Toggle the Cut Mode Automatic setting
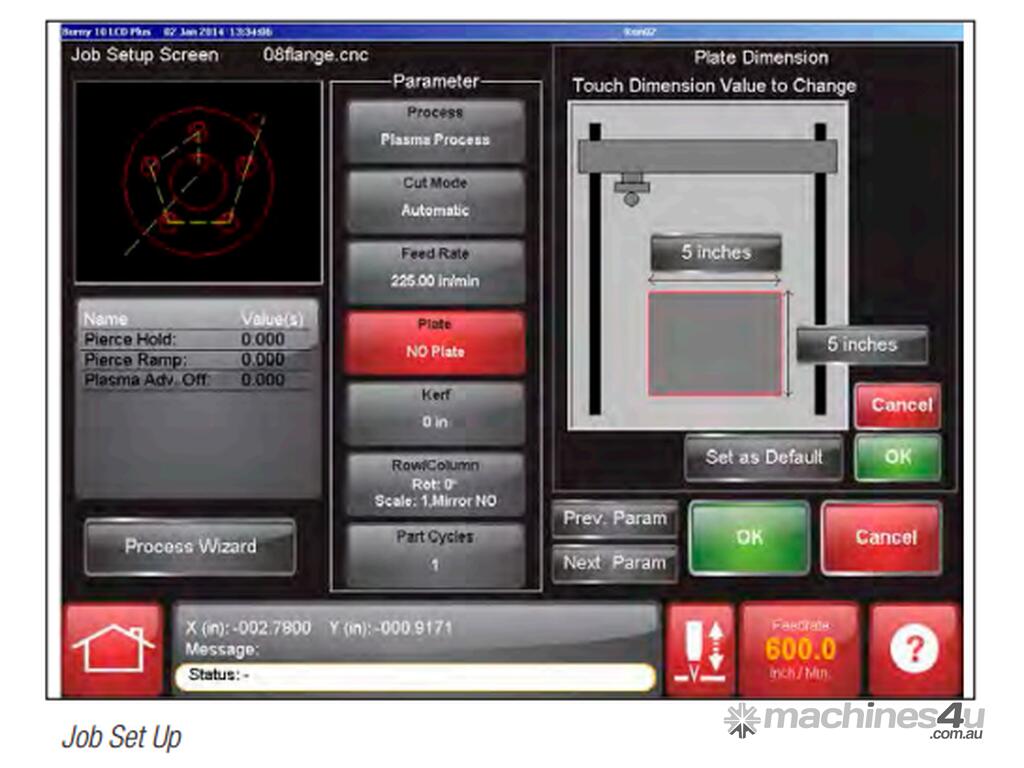Image resolution: width=1024 pixels, height=768 pixels. point(435,198)
